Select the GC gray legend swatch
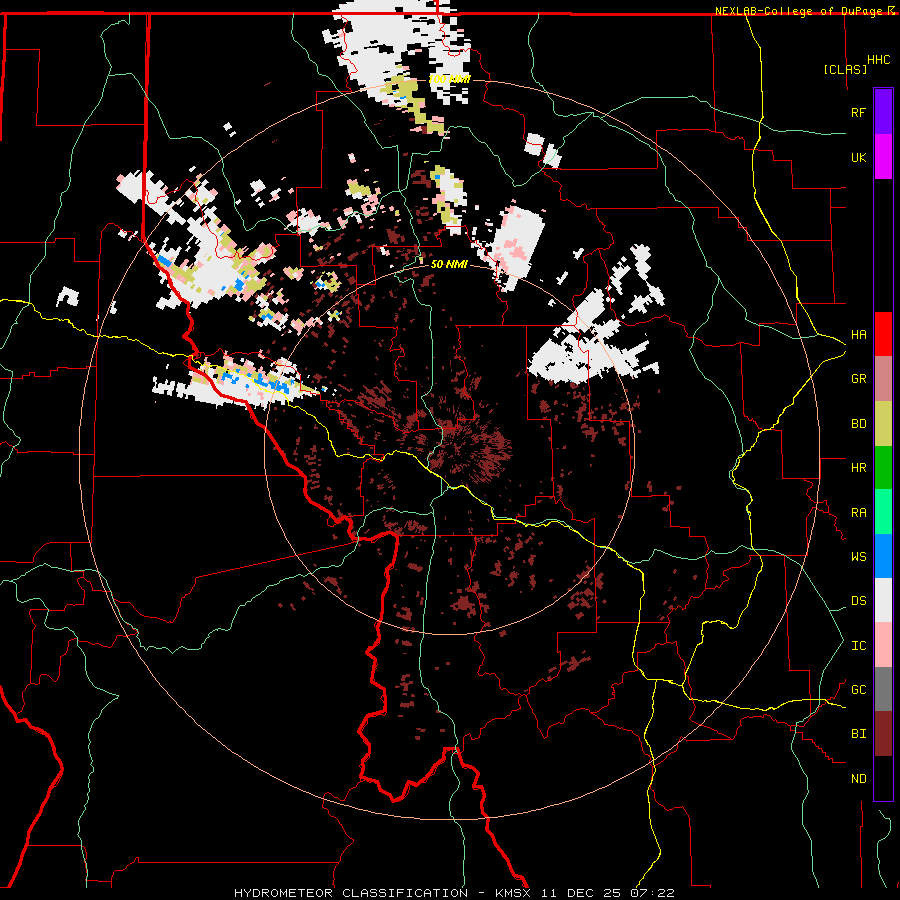The height and width of the screenshot is (900, 900). click(x=883, y=689)
